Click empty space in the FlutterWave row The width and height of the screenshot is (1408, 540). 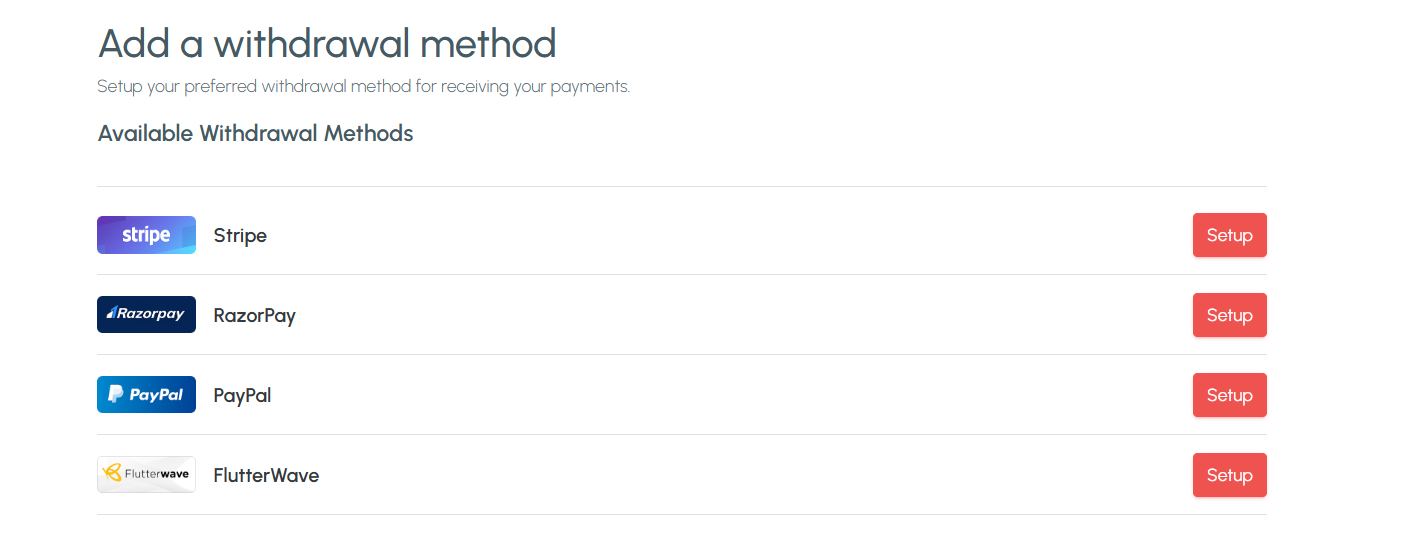tap(700, 475)
